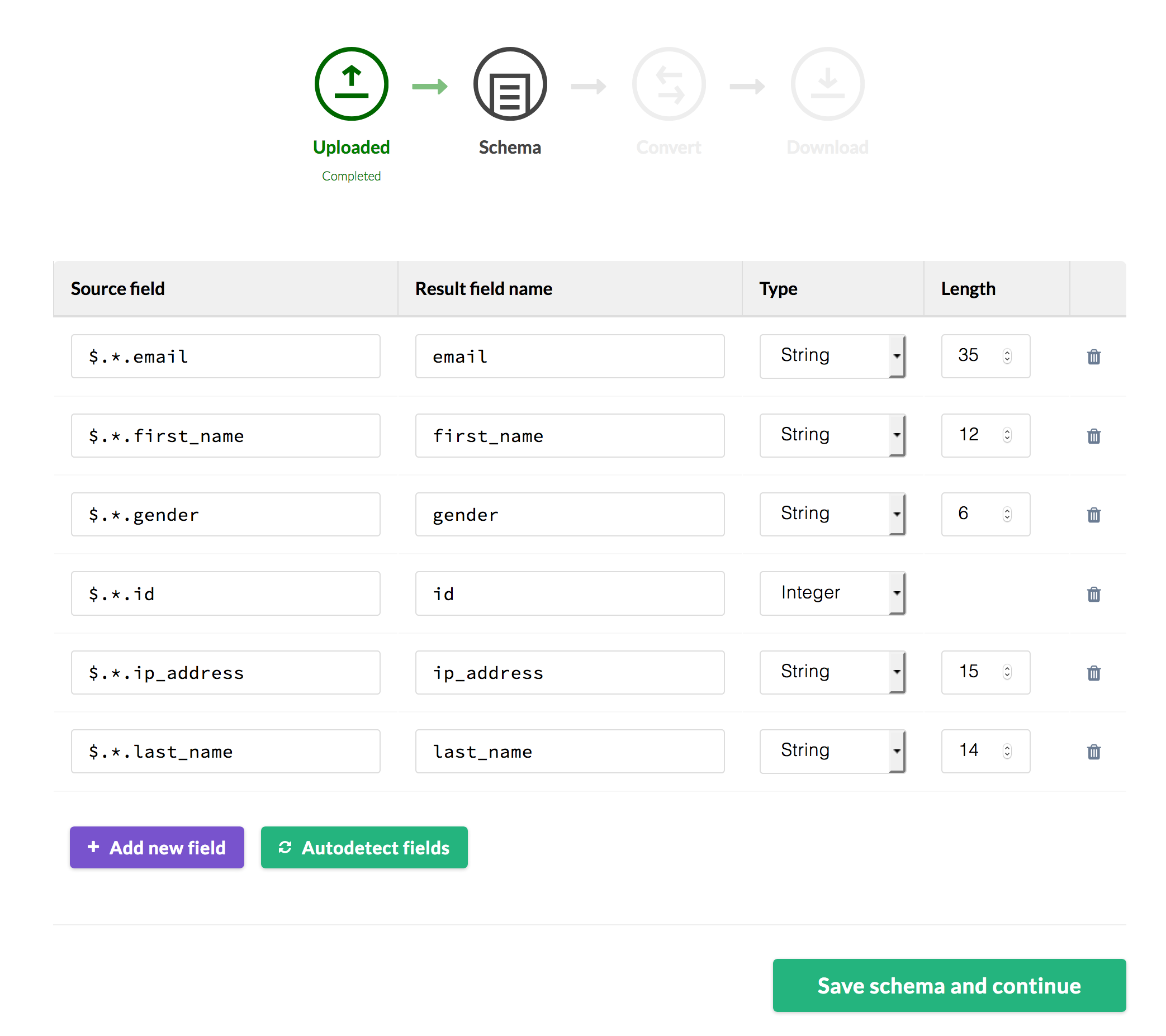
Task: Increment the email length stepper
Action: [1007, 352]
